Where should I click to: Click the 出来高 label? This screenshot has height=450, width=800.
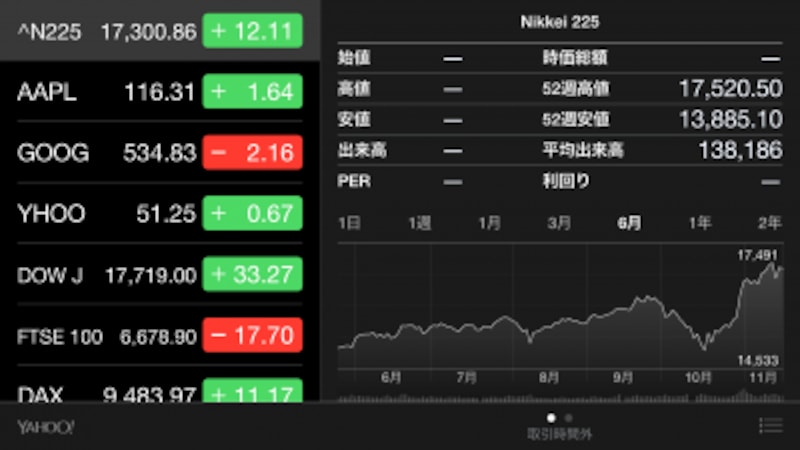[x=362, y=150]
